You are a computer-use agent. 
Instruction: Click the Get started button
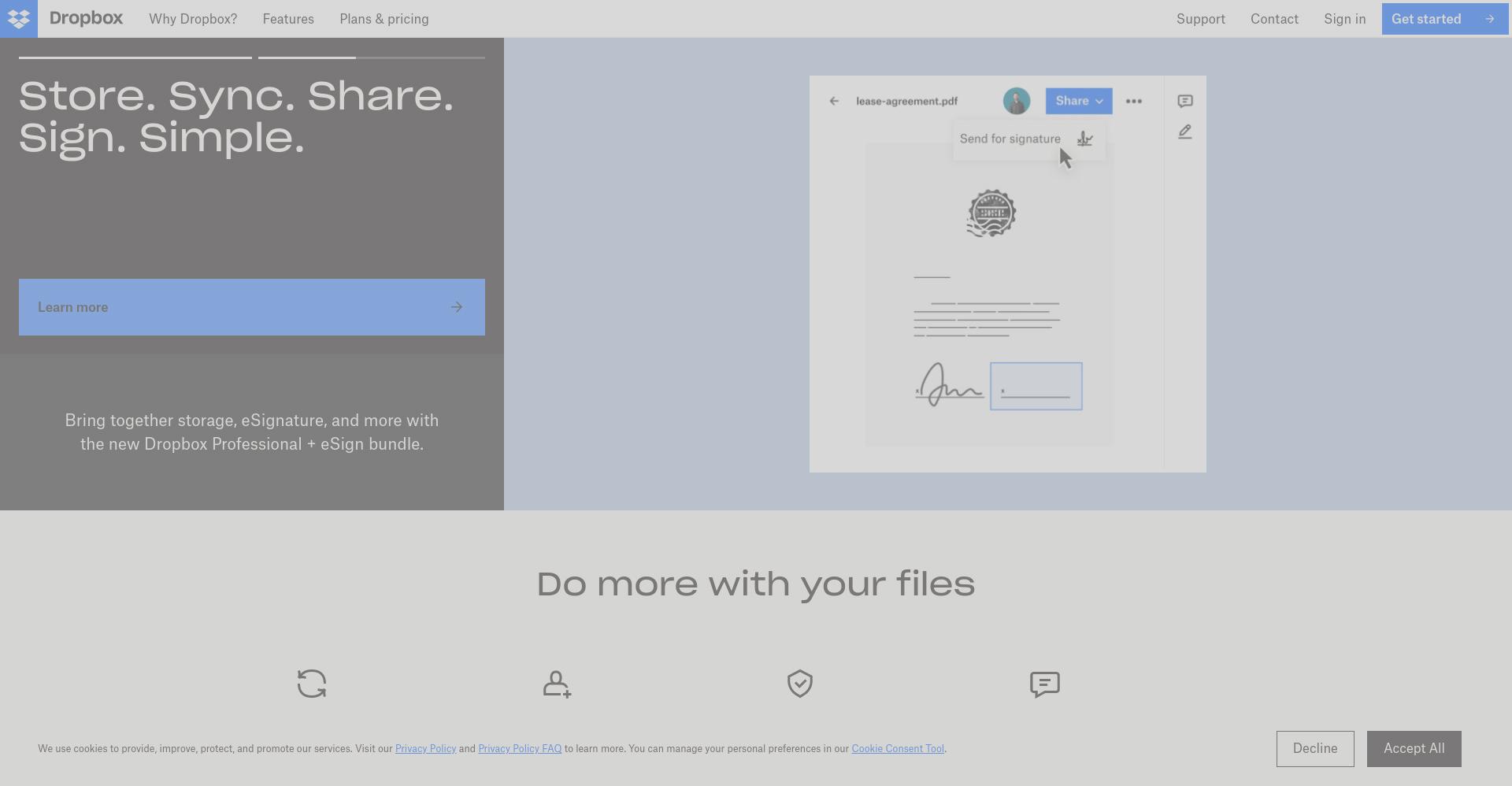click(x=1444, y=19)
